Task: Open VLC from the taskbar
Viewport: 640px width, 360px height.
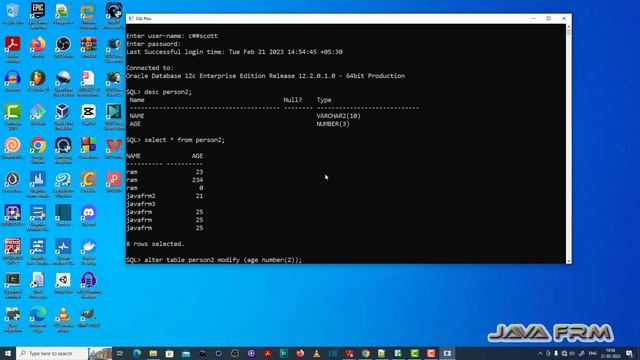Action: [316, 353]
